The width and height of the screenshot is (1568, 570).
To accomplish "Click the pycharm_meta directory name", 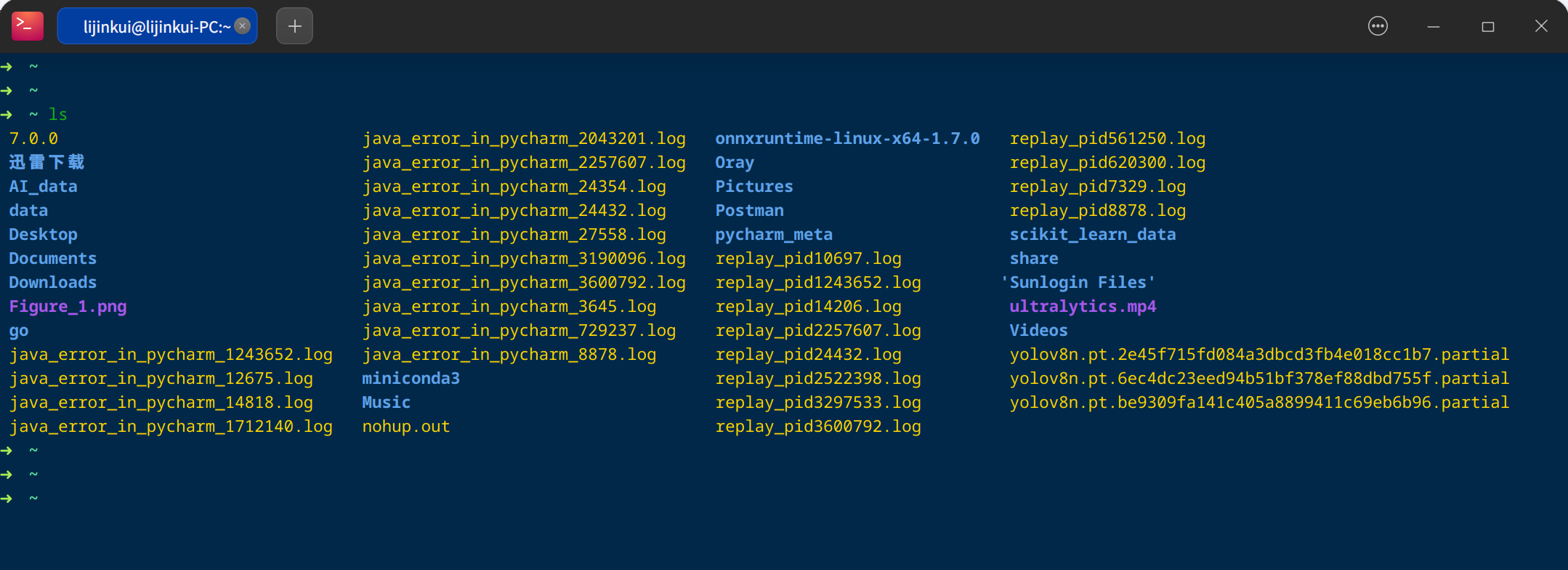I will (774, 234).
